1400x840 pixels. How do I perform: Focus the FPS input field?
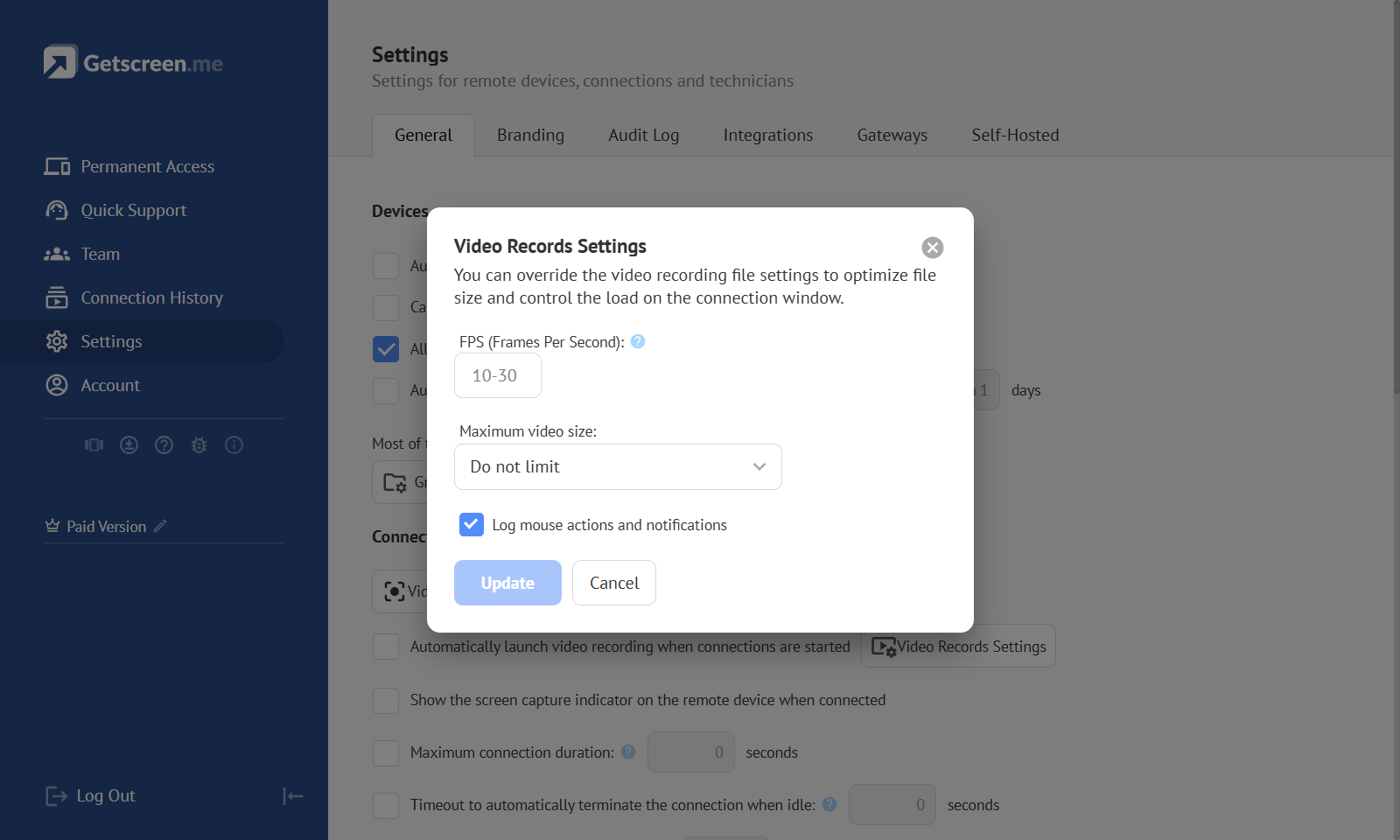(497, 375)
